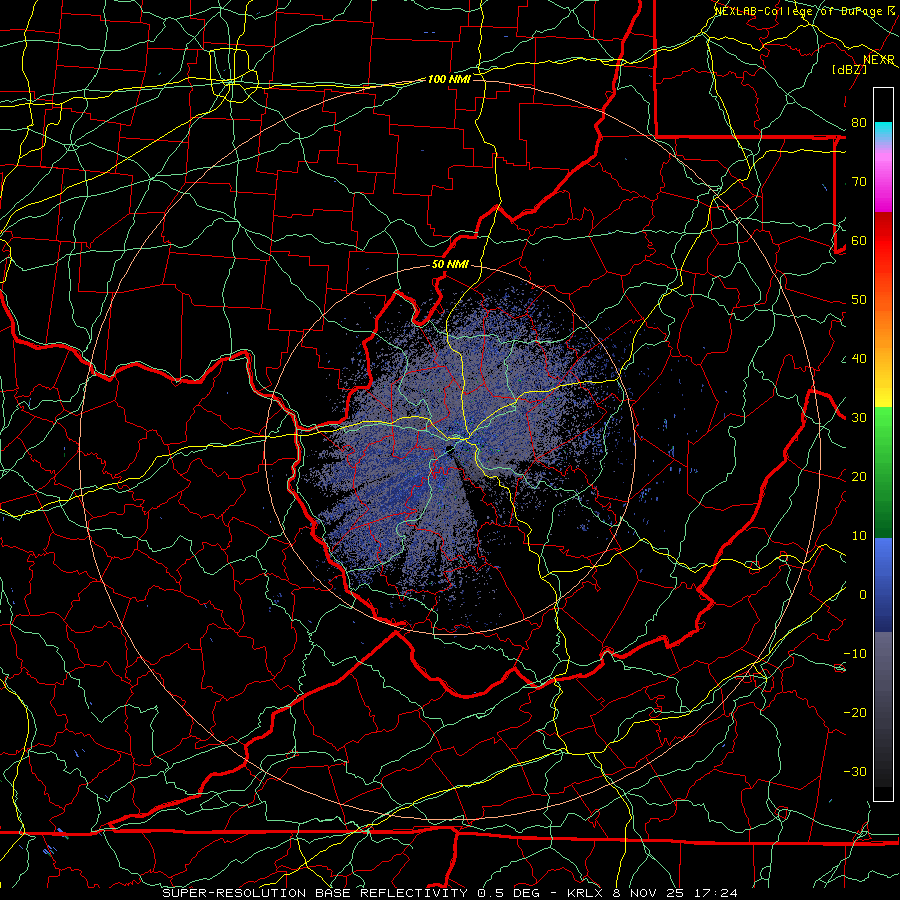Viewport: 900px width, 900px height.
Task: Click the 60 dBZ scale label
Action: click(859, 240)
